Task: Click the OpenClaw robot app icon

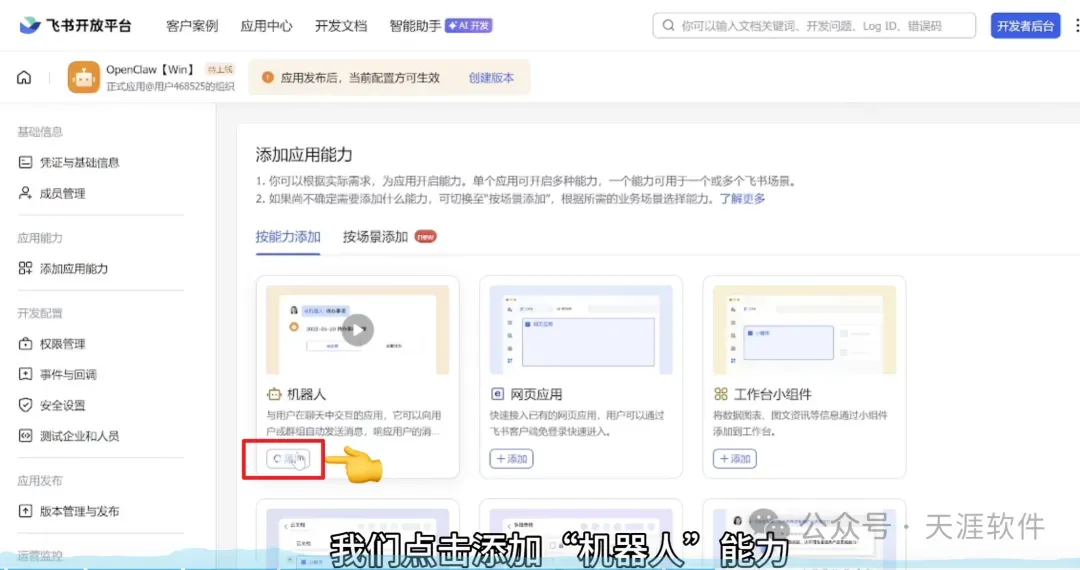Action: pos(83,77)
